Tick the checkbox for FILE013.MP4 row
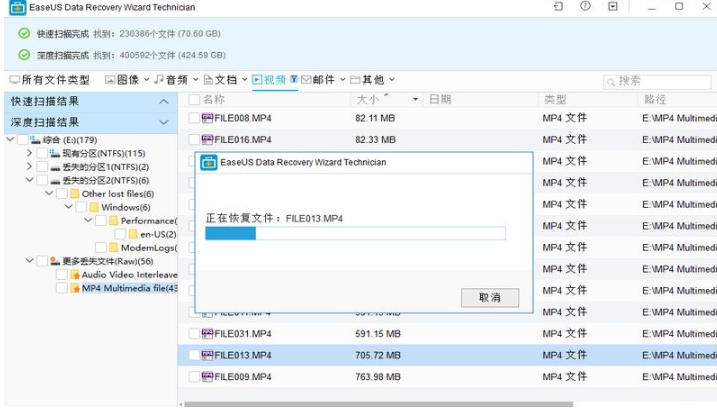717x408 pixels. click(194, 355)
